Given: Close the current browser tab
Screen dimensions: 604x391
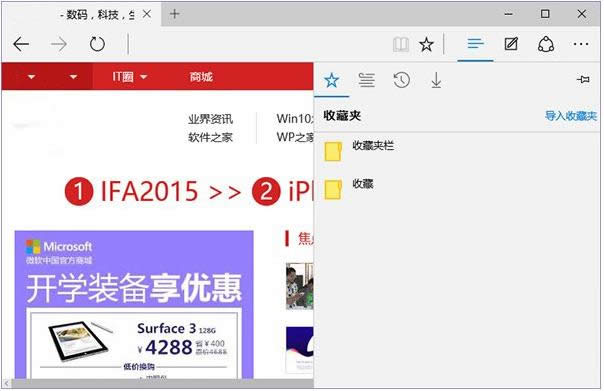Looking at the screenshot, I should pyautogui.click(x=147, y=14).
